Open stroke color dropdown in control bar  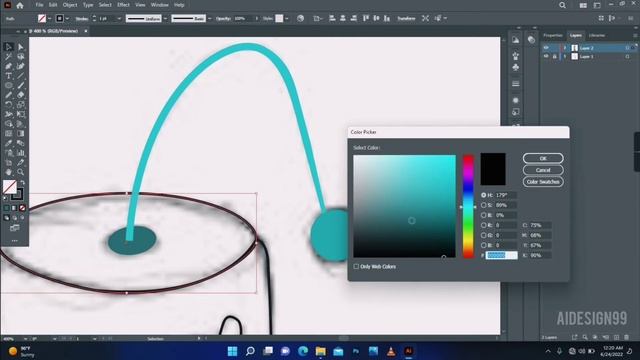tap(67, 18)
